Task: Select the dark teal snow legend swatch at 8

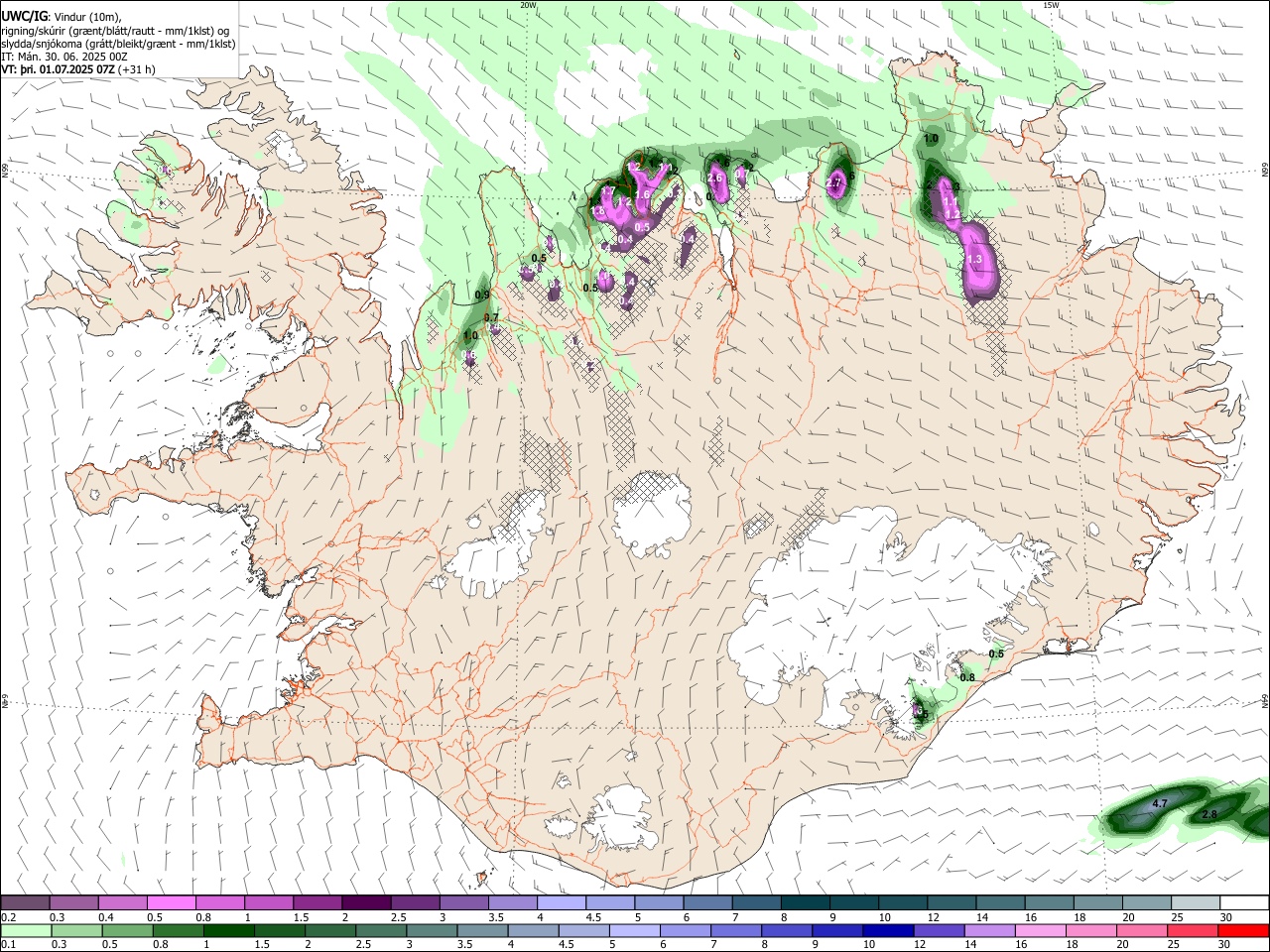Action: tap(804, 902)
